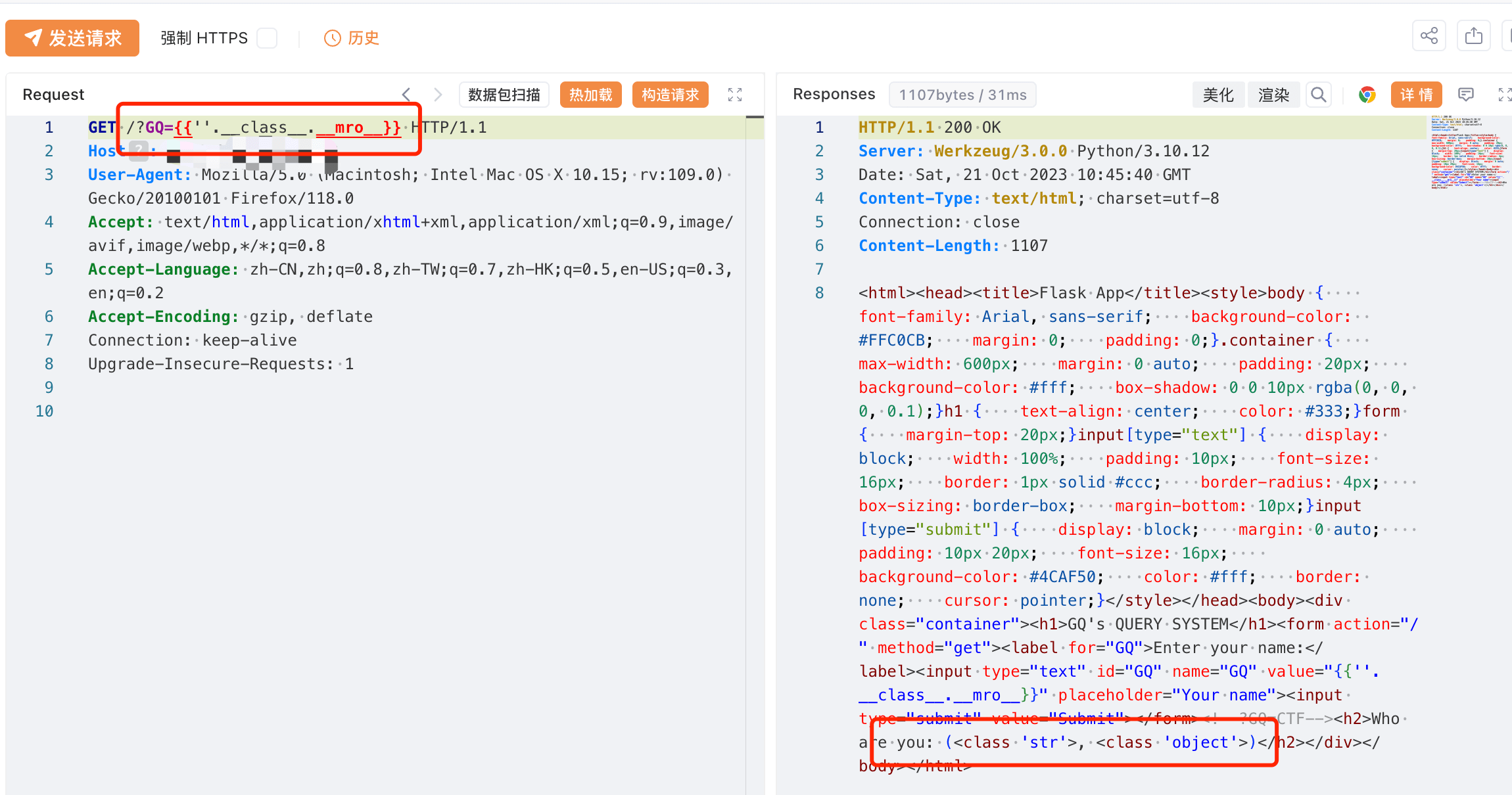Screen dimensions: 1512x795
Task: Open response in Chrome browser icon
Action: point(1367,95)
